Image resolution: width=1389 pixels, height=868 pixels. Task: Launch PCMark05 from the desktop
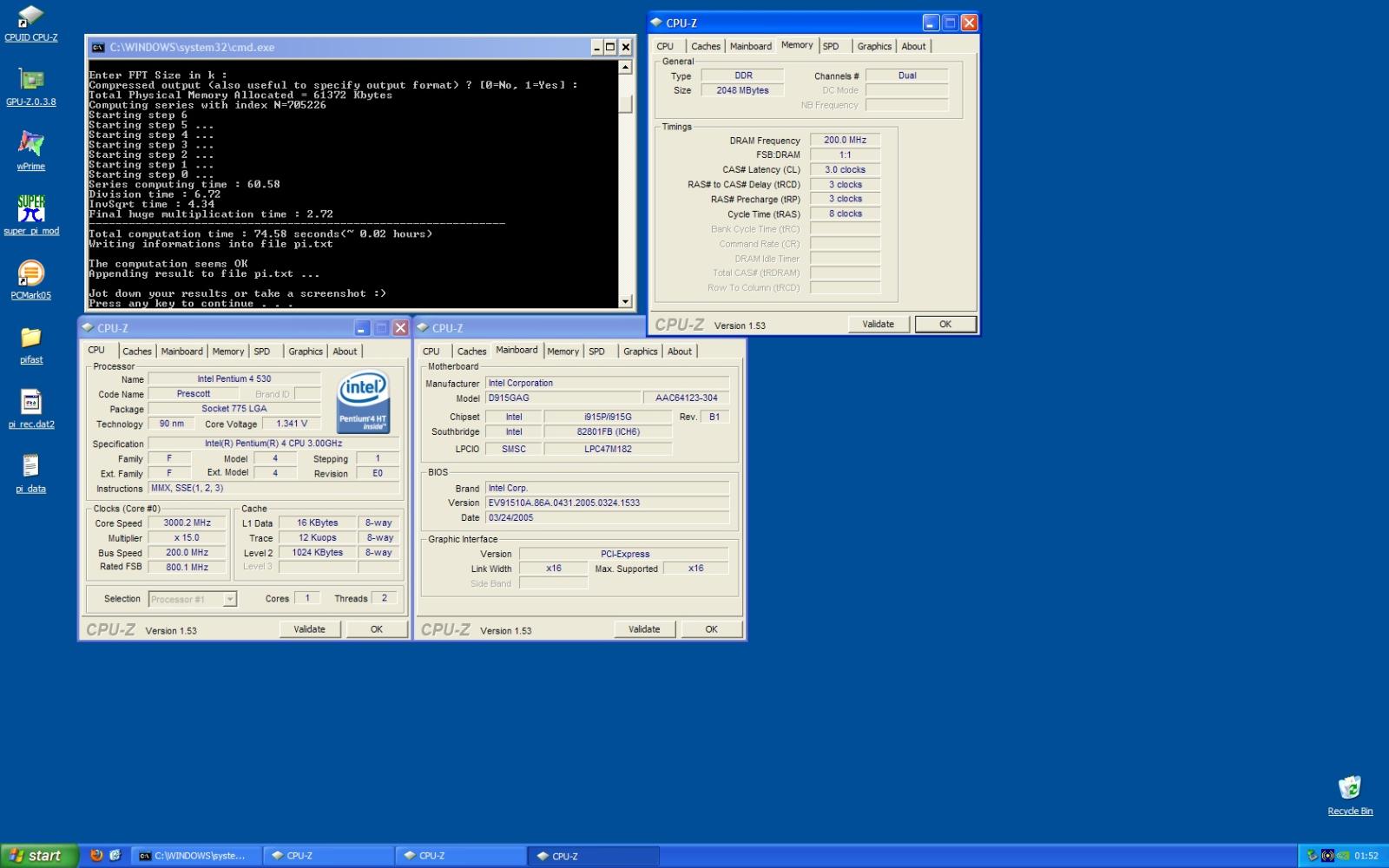pyautogui.click(x=31, y=279)
